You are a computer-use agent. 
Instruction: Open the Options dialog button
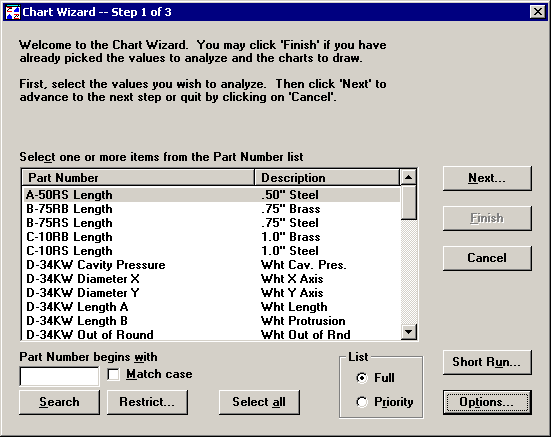coord(487,402)
